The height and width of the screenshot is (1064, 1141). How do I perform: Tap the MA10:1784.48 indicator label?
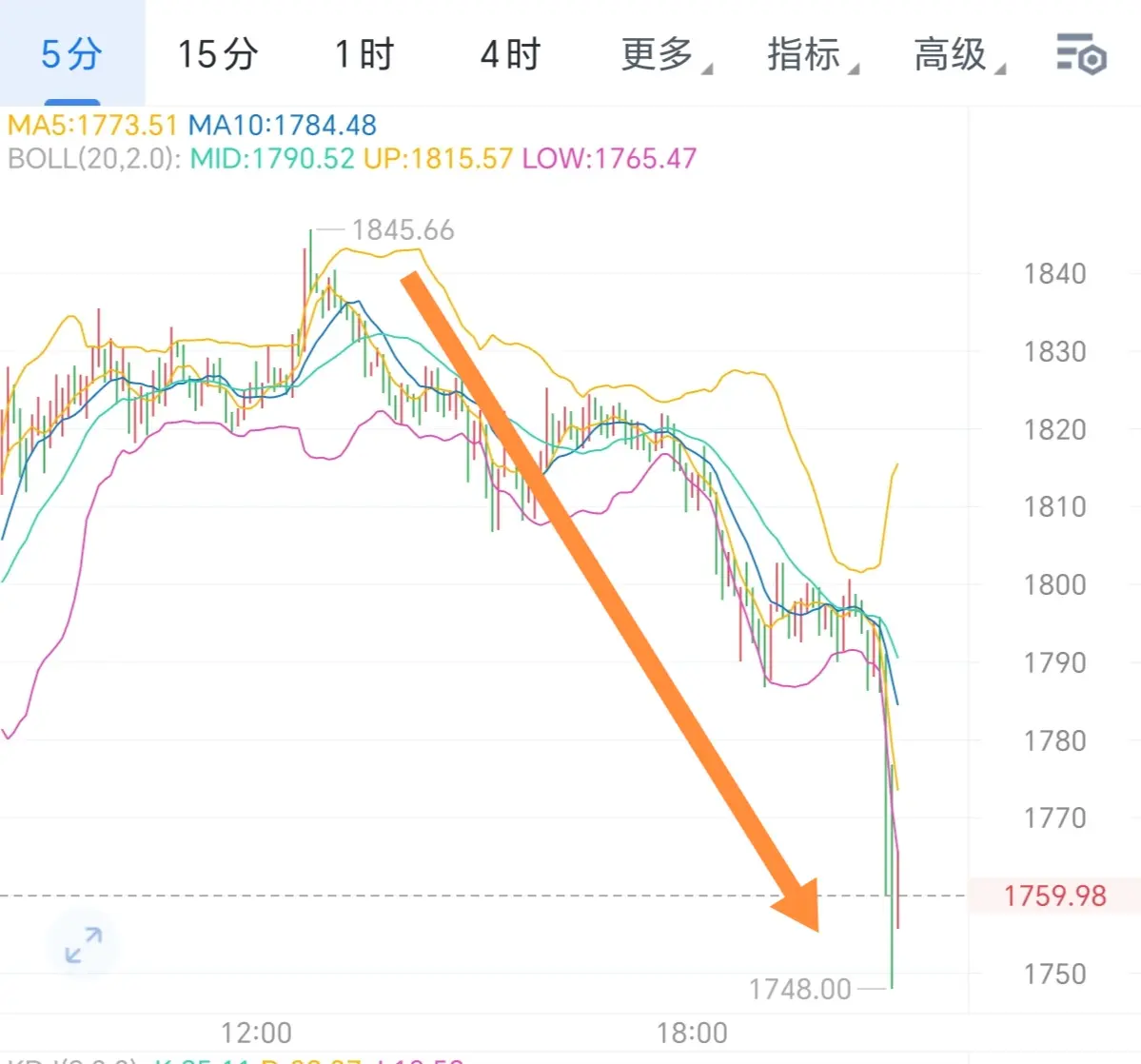(x=283, y=126)
